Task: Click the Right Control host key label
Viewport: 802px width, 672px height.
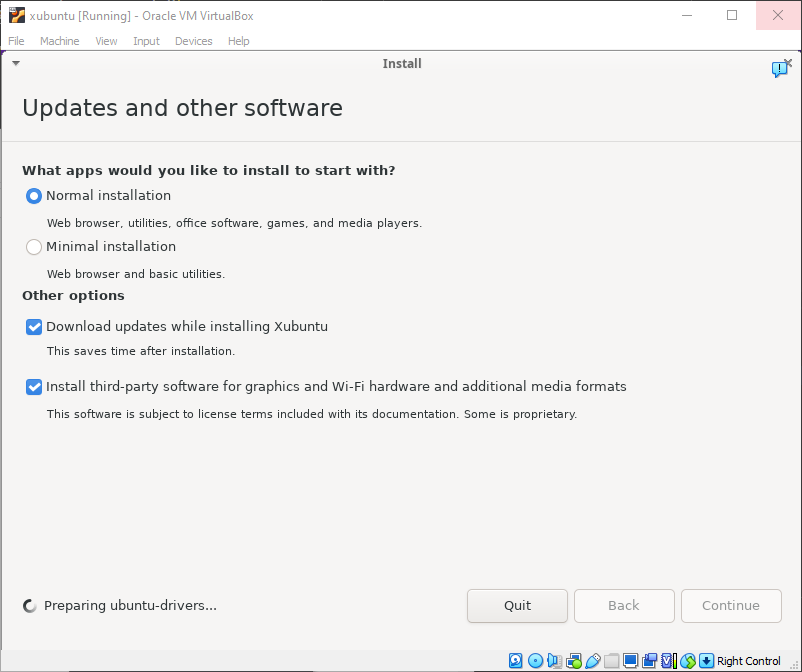Action: [x=748, y=661]
